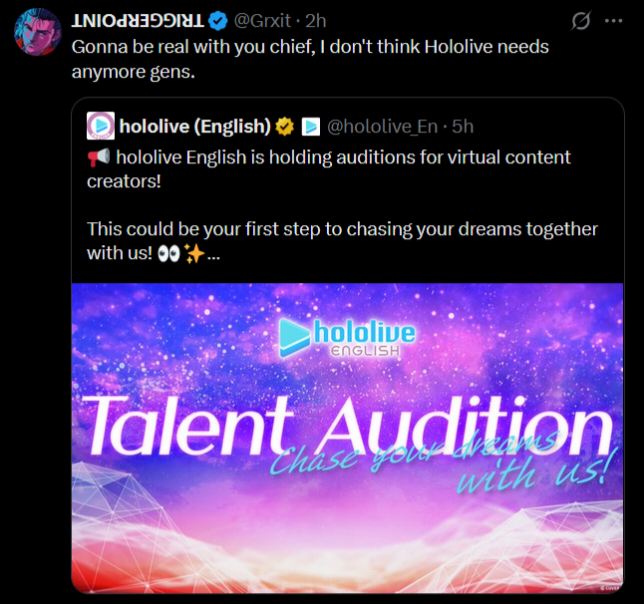Open the @hololive_En handle link
The image size is (644, 604).
382,126
